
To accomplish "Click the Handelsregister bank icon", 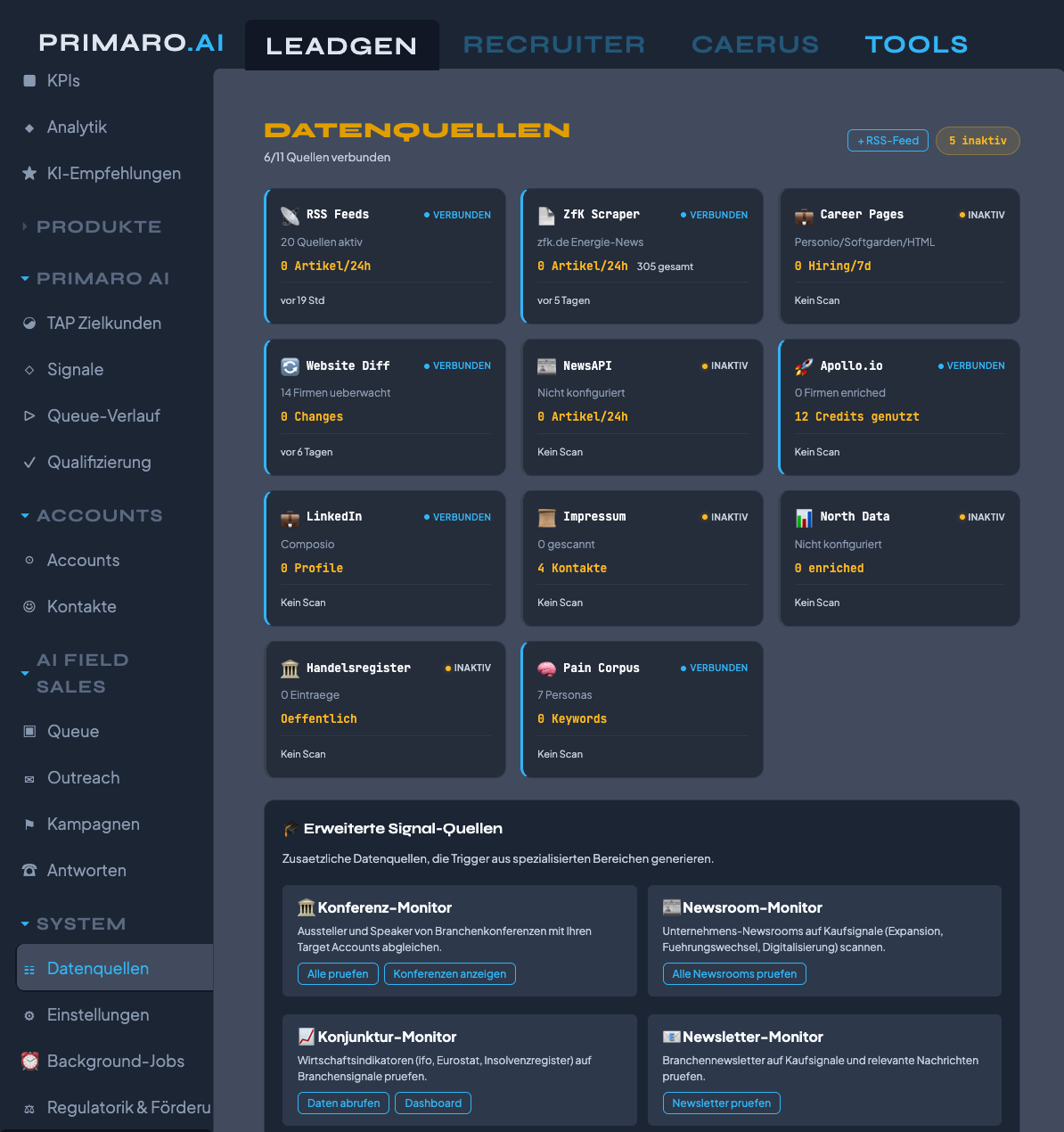I will 290,668.
